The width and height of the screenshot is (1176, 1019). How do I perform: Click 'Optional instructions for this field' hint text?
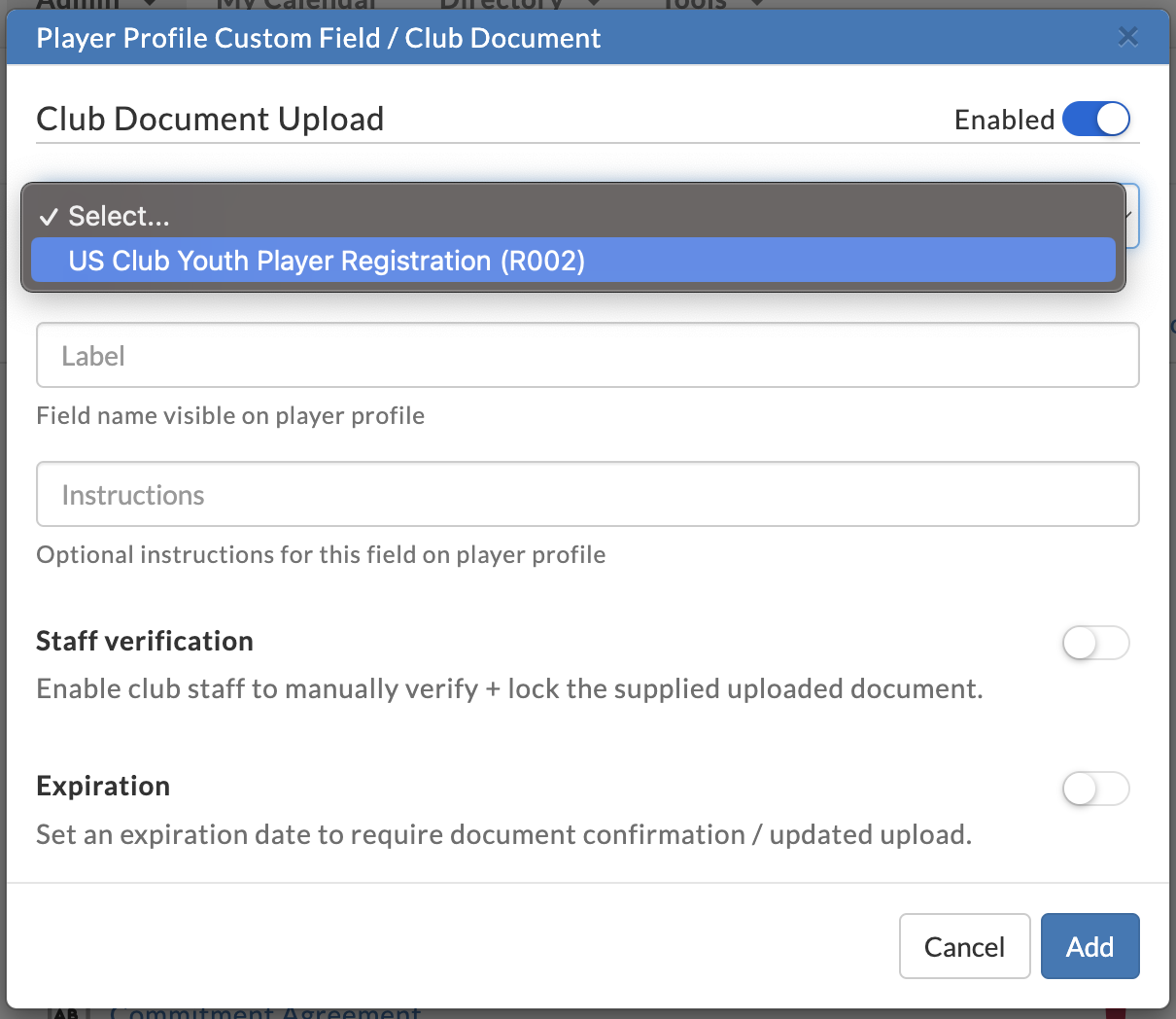[321, 554]
